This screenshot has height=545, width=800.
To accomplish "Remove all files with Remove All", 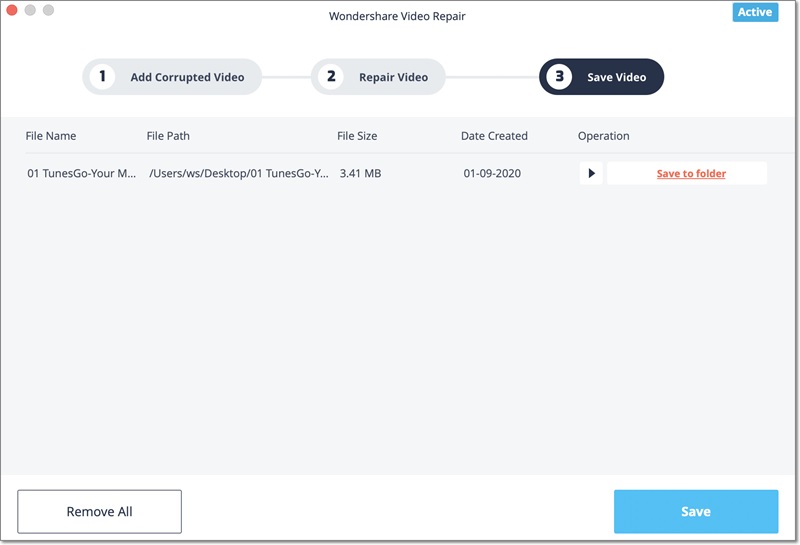I will click(99, 511).
